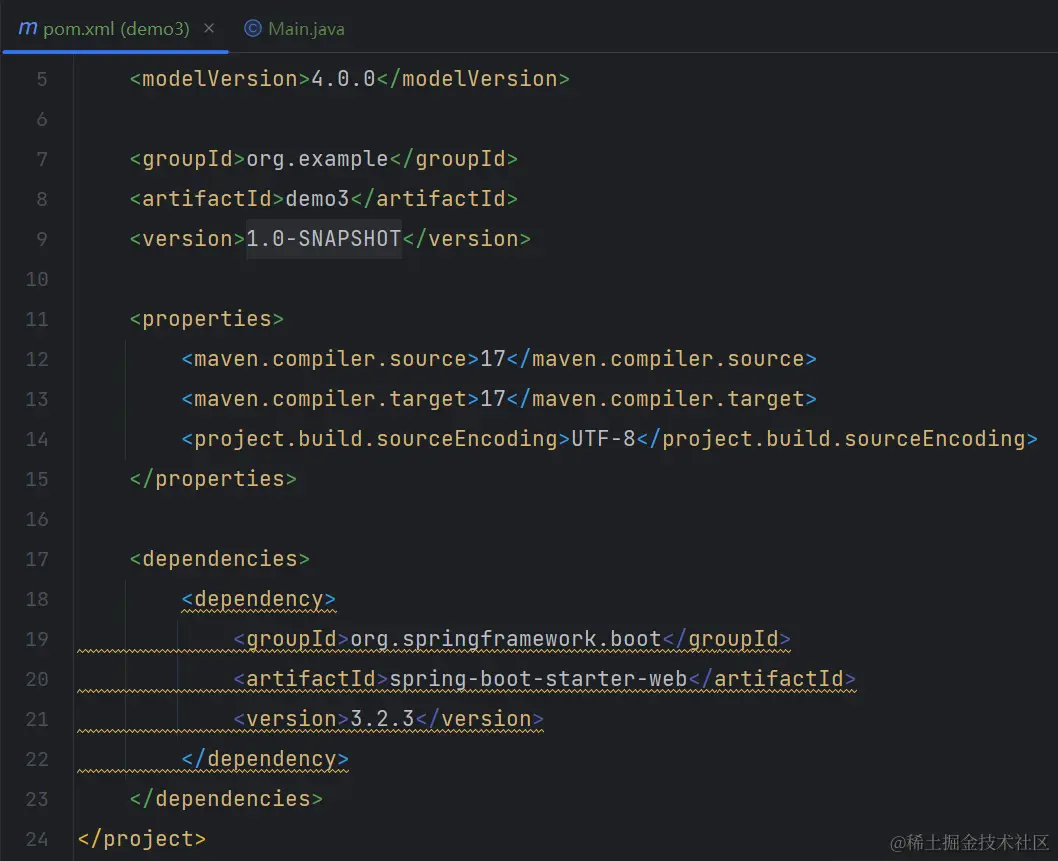This screenshot has width=1058, height=861.
Task: Click spring-boot-starter-web artifactId value
Action: pos(538,679)
